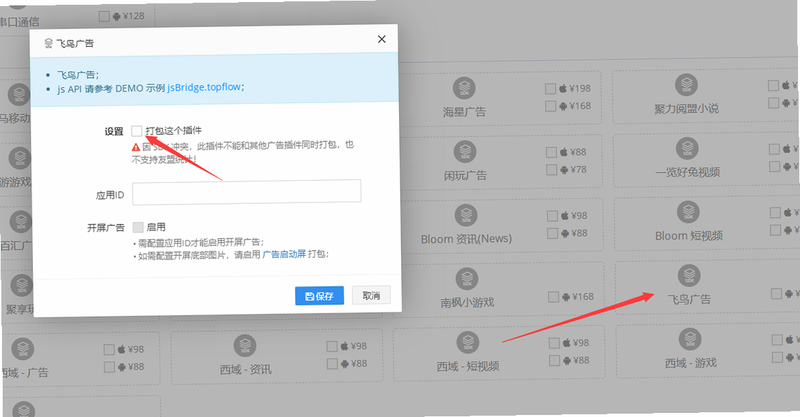Click the 海星广告 SDK icon
Screen dimensions: 800x417
pyautogui.click(x=464, y=88)
